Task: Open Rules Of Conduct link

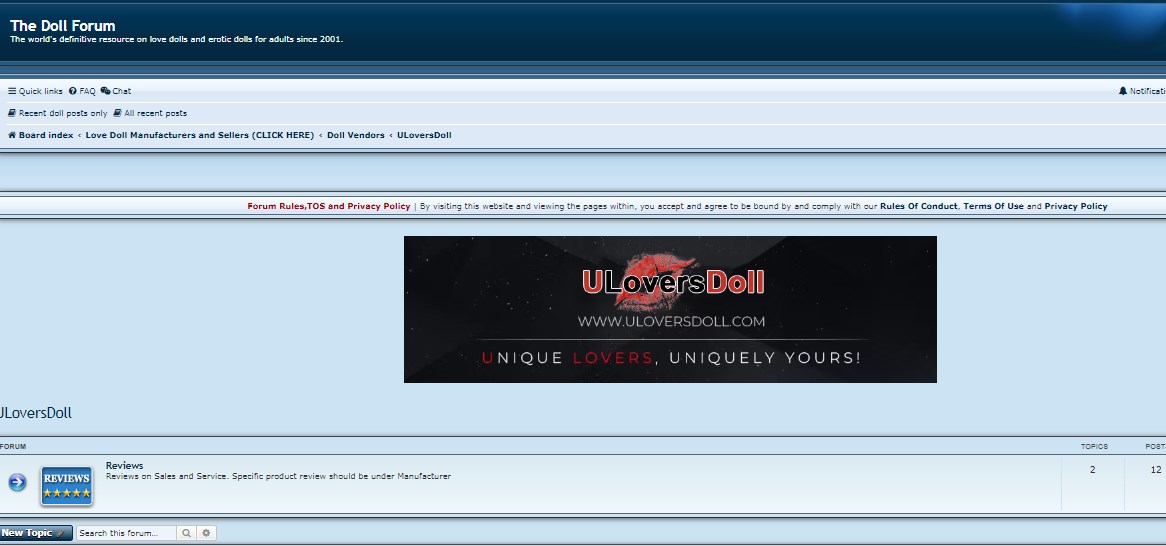Action: [918, 206]
